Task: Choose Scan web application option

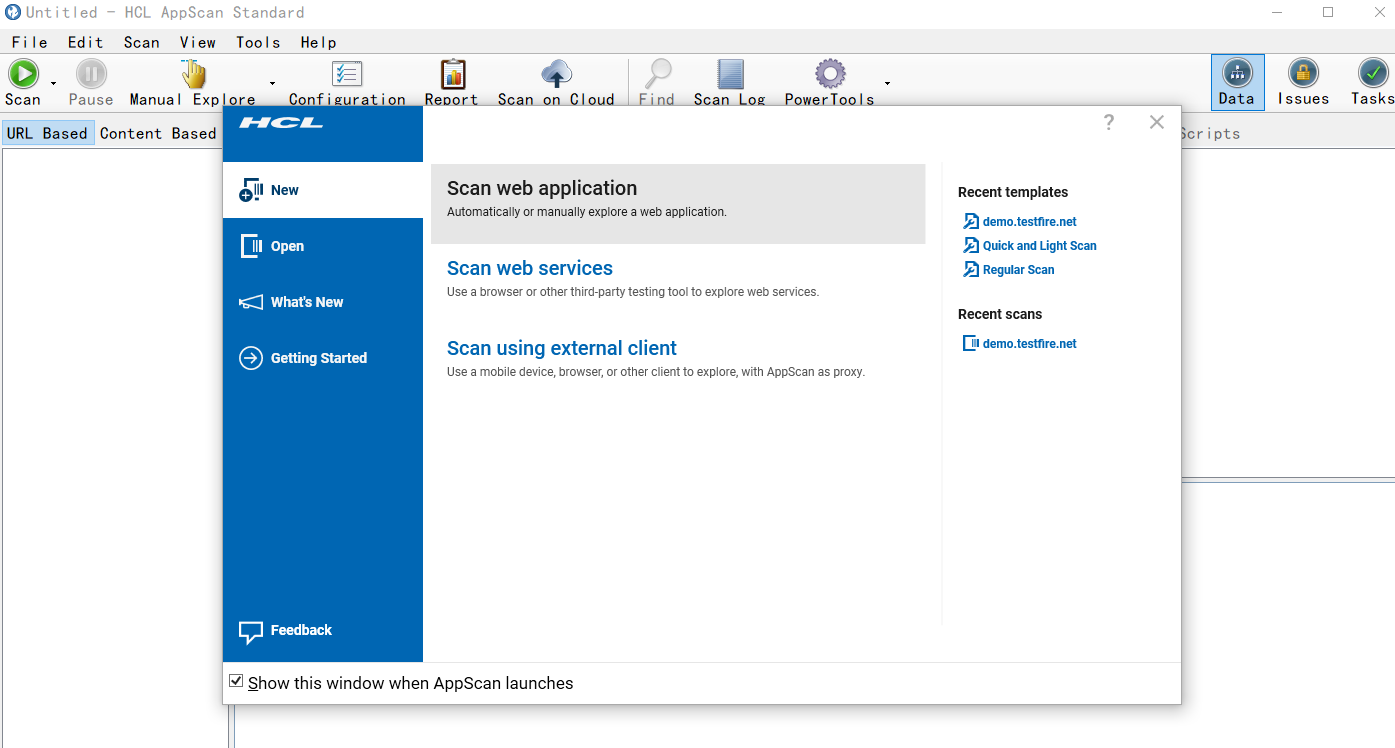Action: (678, 204)
